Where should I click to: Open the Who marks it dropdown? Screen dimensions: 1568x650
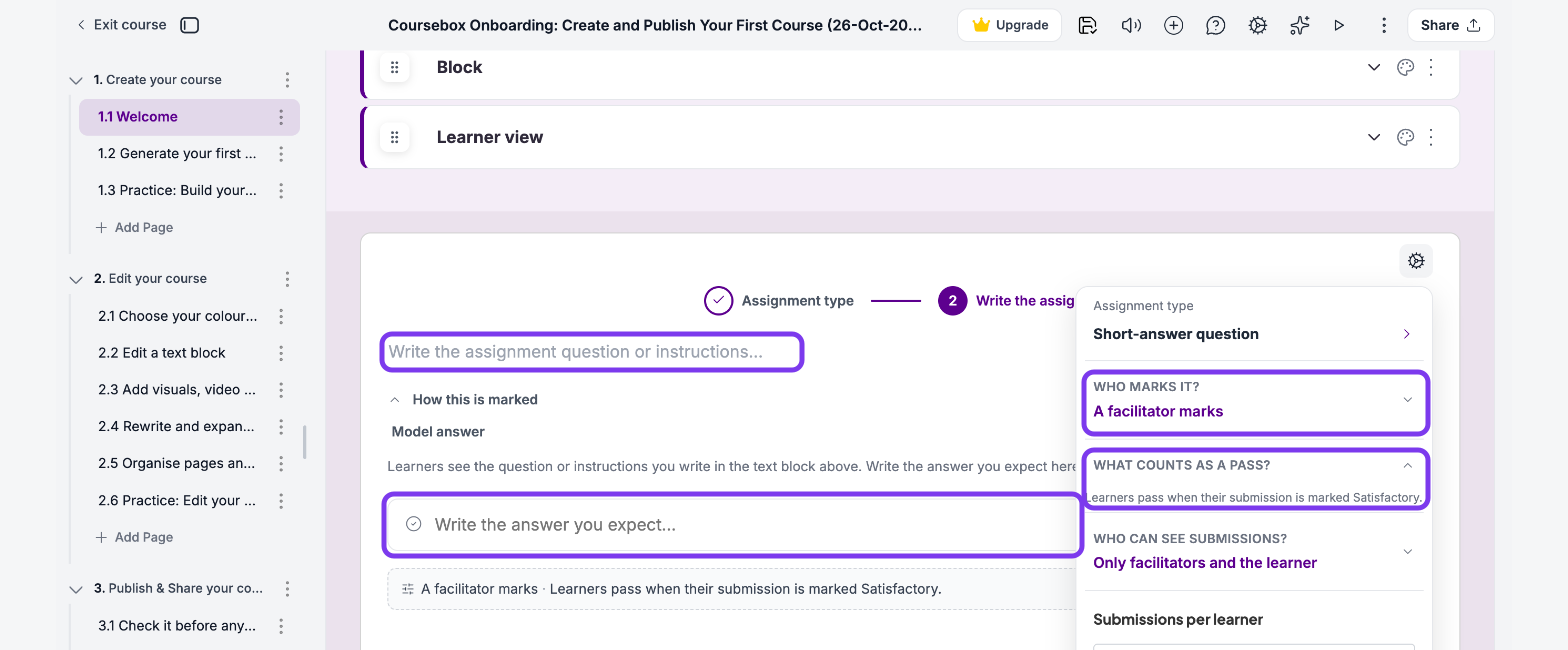click(x=1256, y=402)
